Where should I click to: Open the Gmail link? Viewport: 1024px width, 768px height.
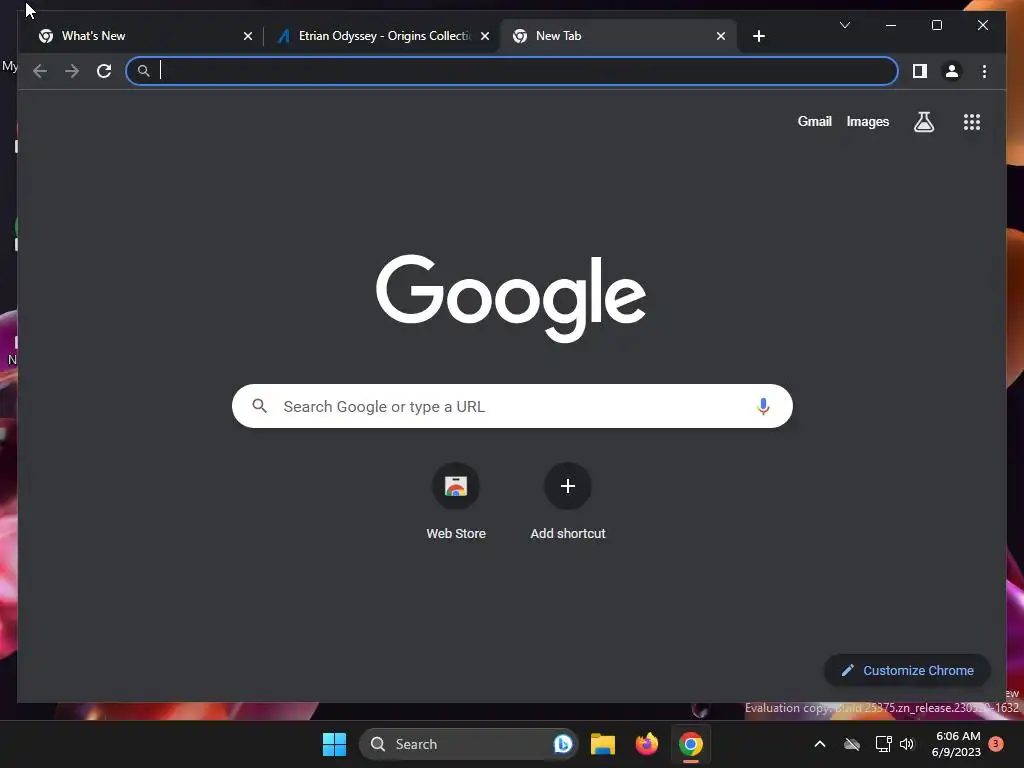click(x=814, y=121)
